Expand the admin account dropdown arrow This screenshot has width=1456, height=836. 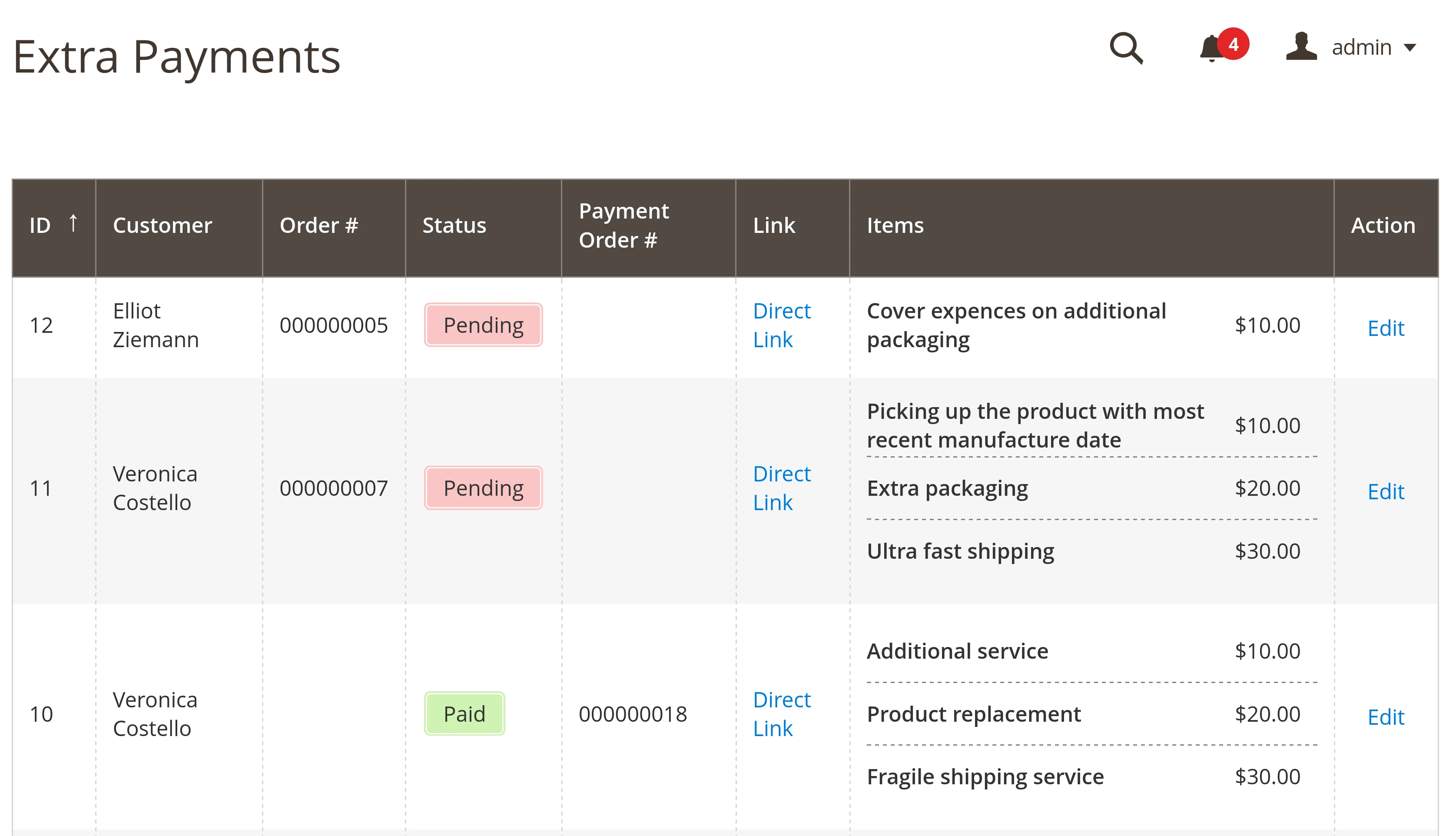tap(1410, 48)
